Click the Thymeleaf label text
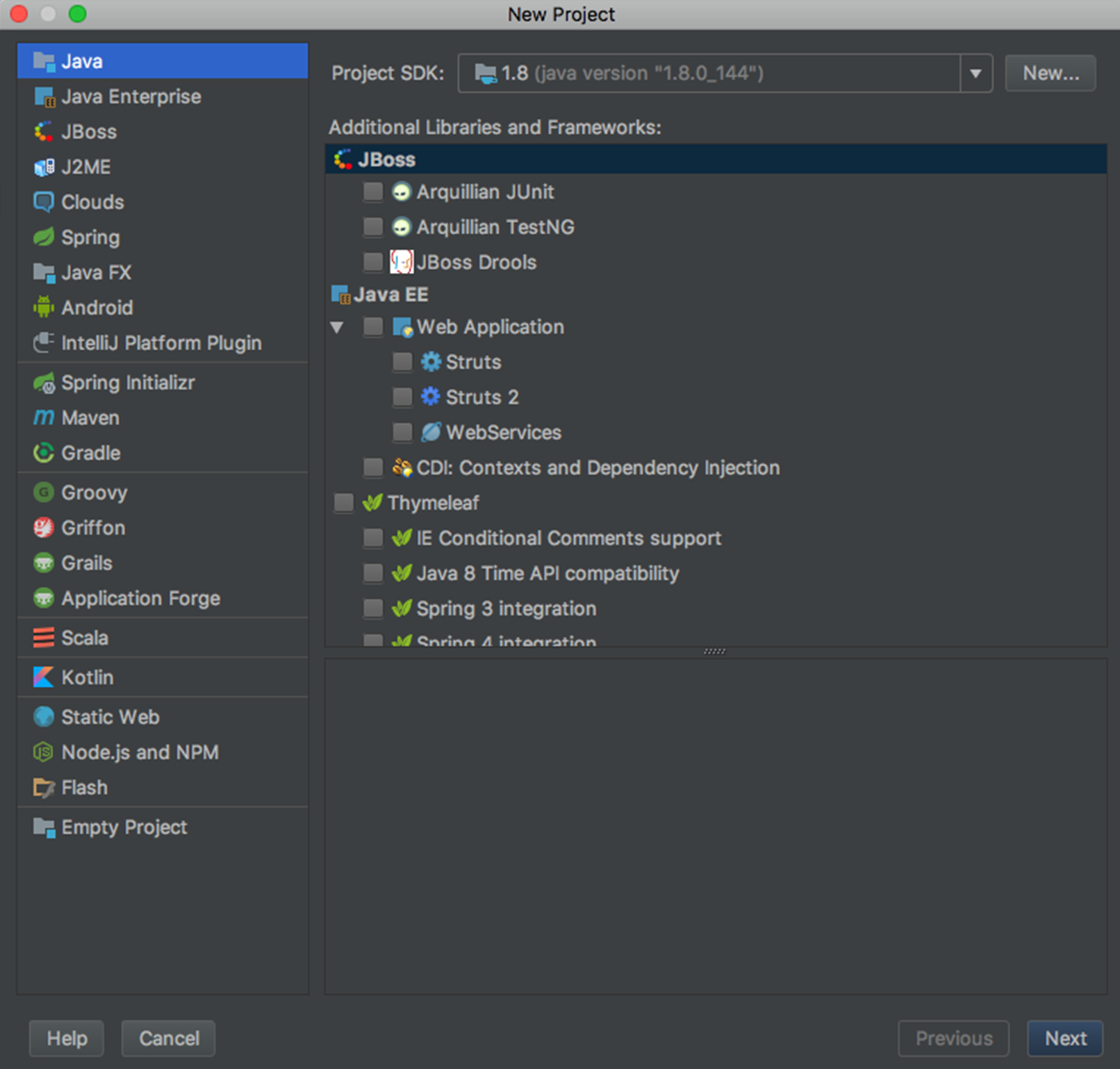The image size is (1120, 1069). click(x=434, y=503)
